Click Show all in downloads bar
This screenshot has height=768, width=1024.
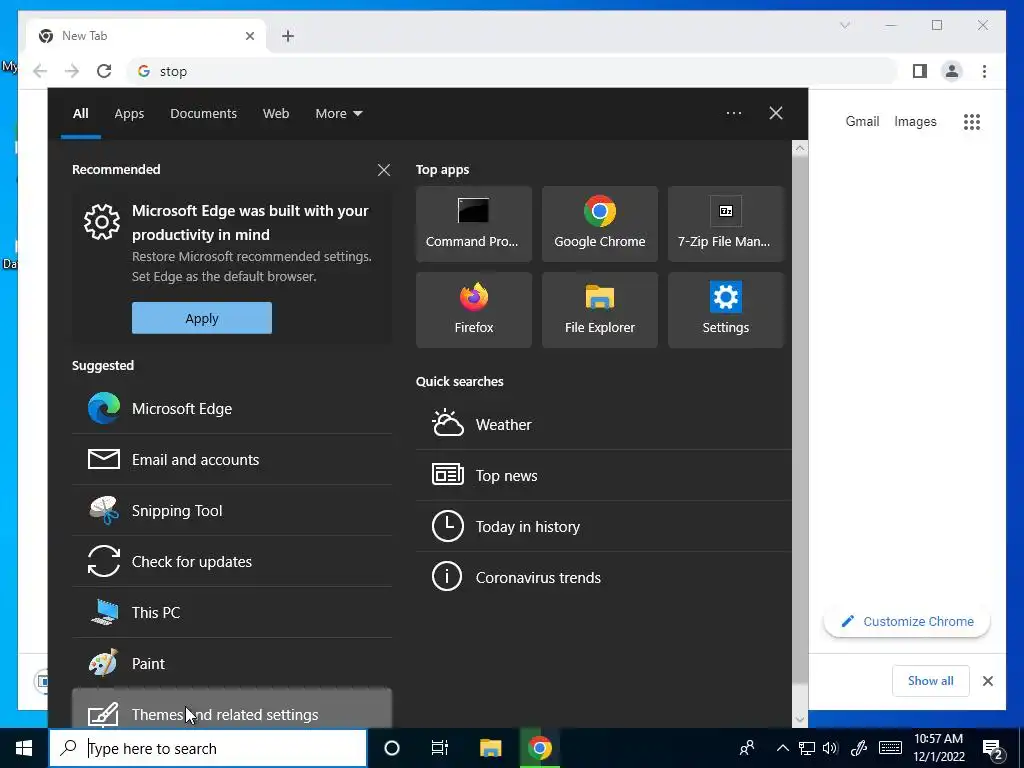click(x=931, y=681)
